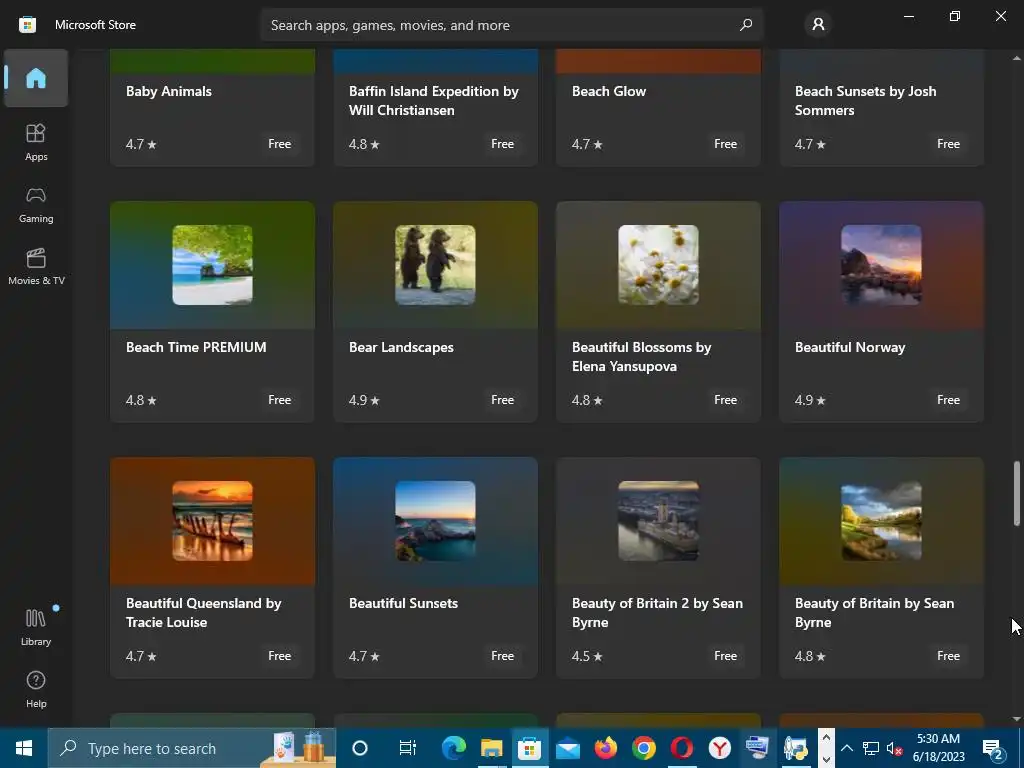This screenshot has height=768, width=1024.
Task: Open Beach Time PREMIUM thumbnail
Action: 212,265
